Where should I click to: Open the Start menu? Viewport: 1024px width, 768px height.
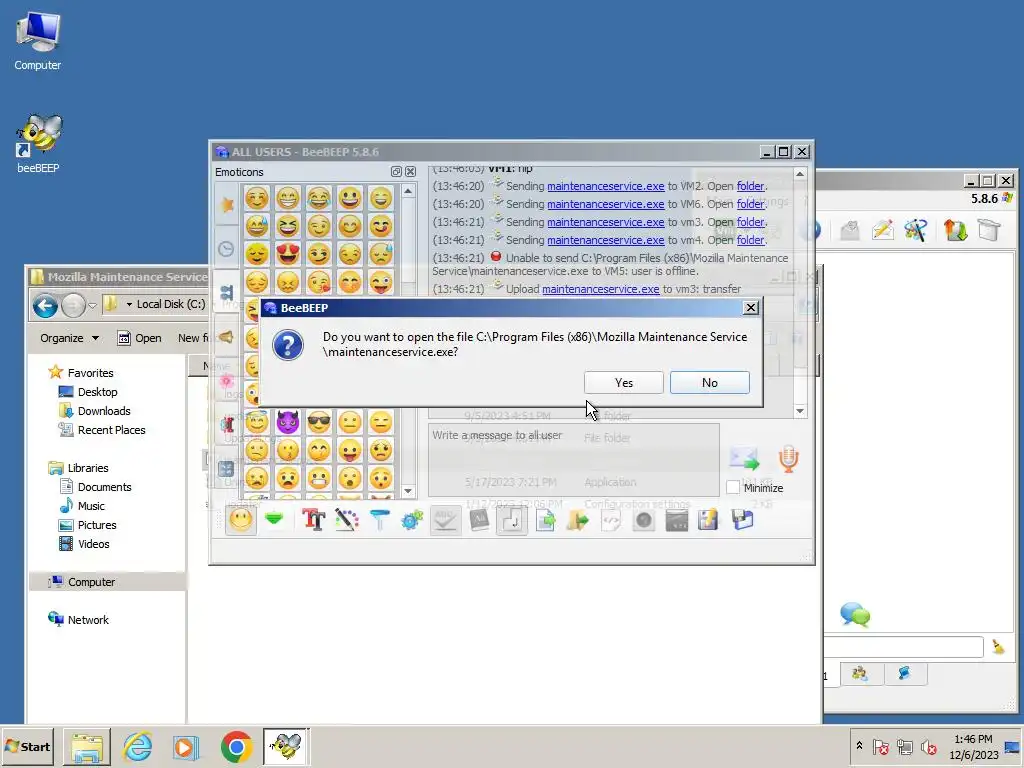(x=28, y=746)
